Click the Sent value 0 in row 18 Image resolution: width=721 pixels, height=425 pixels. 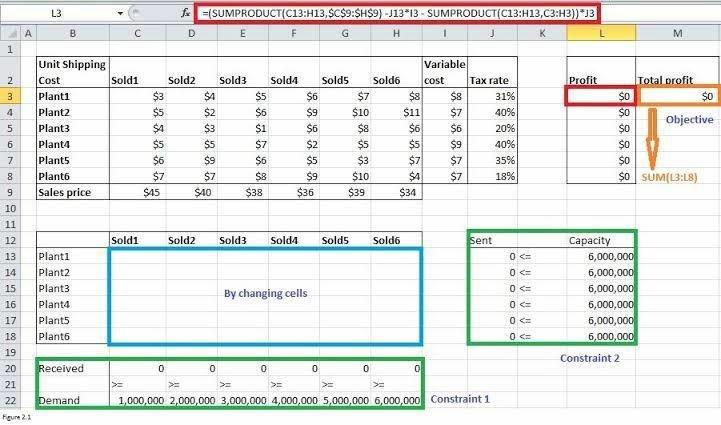pyautogui.click(x=492, y=336)
